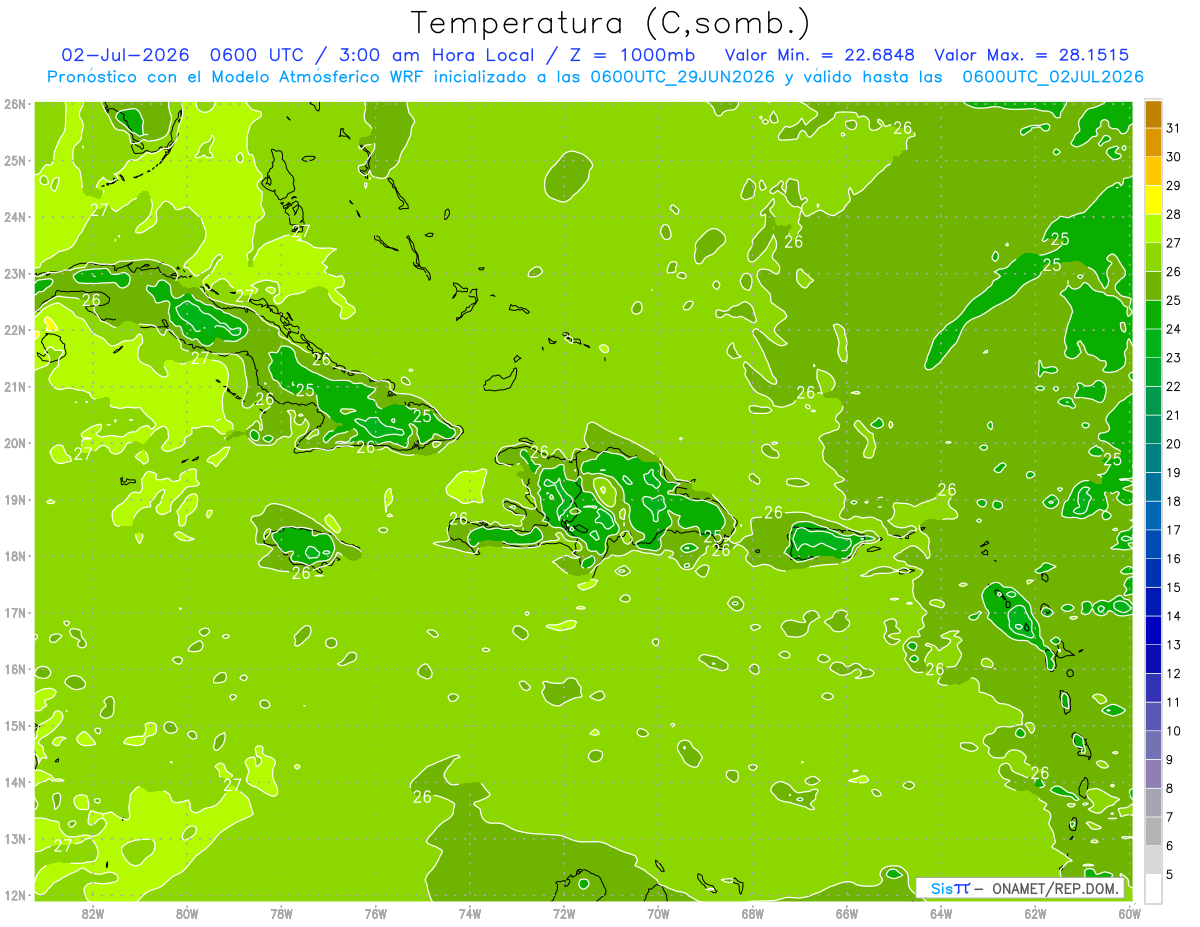The image size is (1200, 927).
Task: Pick the amber swatch between 29 and 30
Action: [x=1153, y=172]
